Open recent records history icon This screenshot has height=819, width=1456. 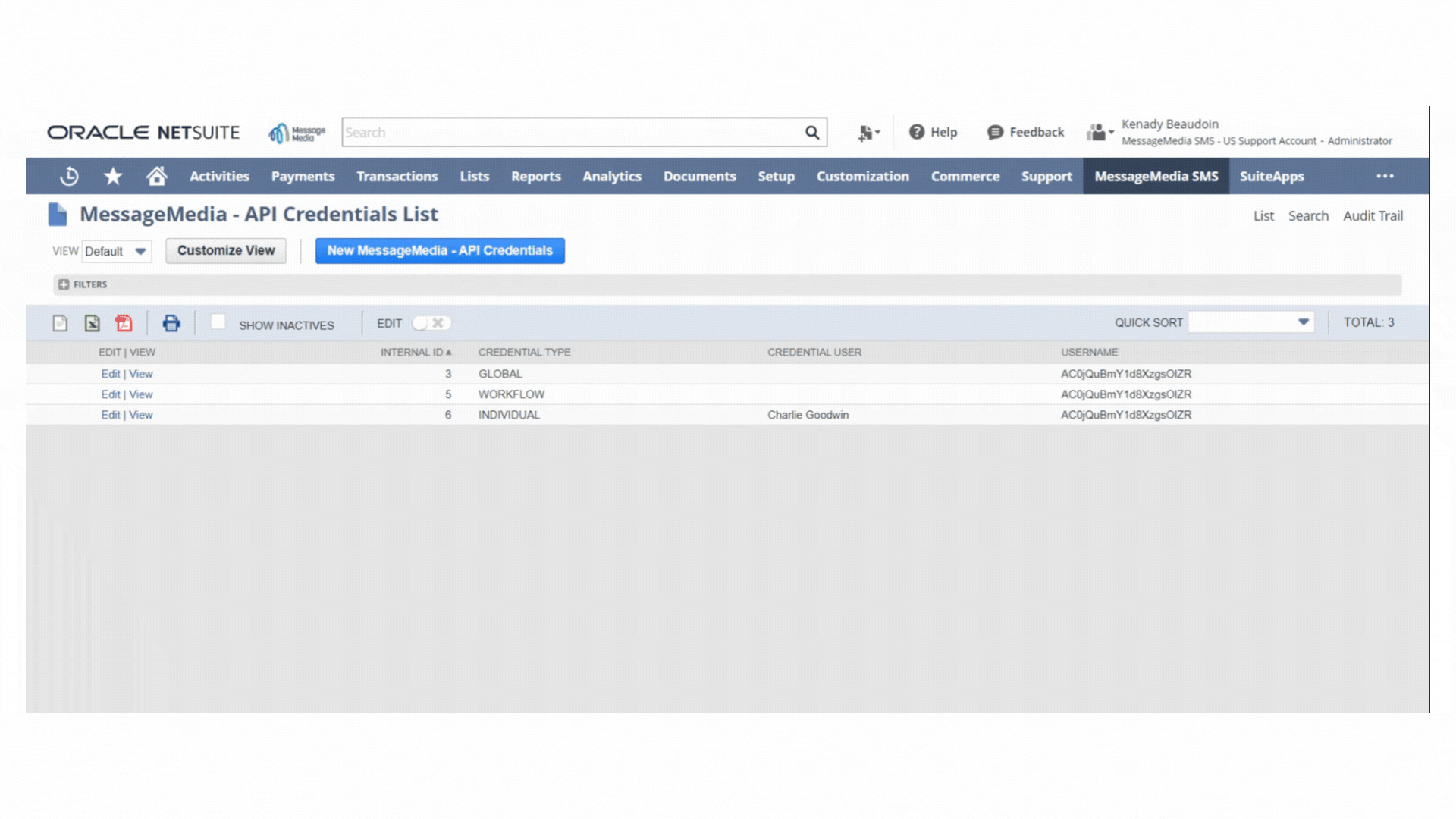click(x=69, y=175)
